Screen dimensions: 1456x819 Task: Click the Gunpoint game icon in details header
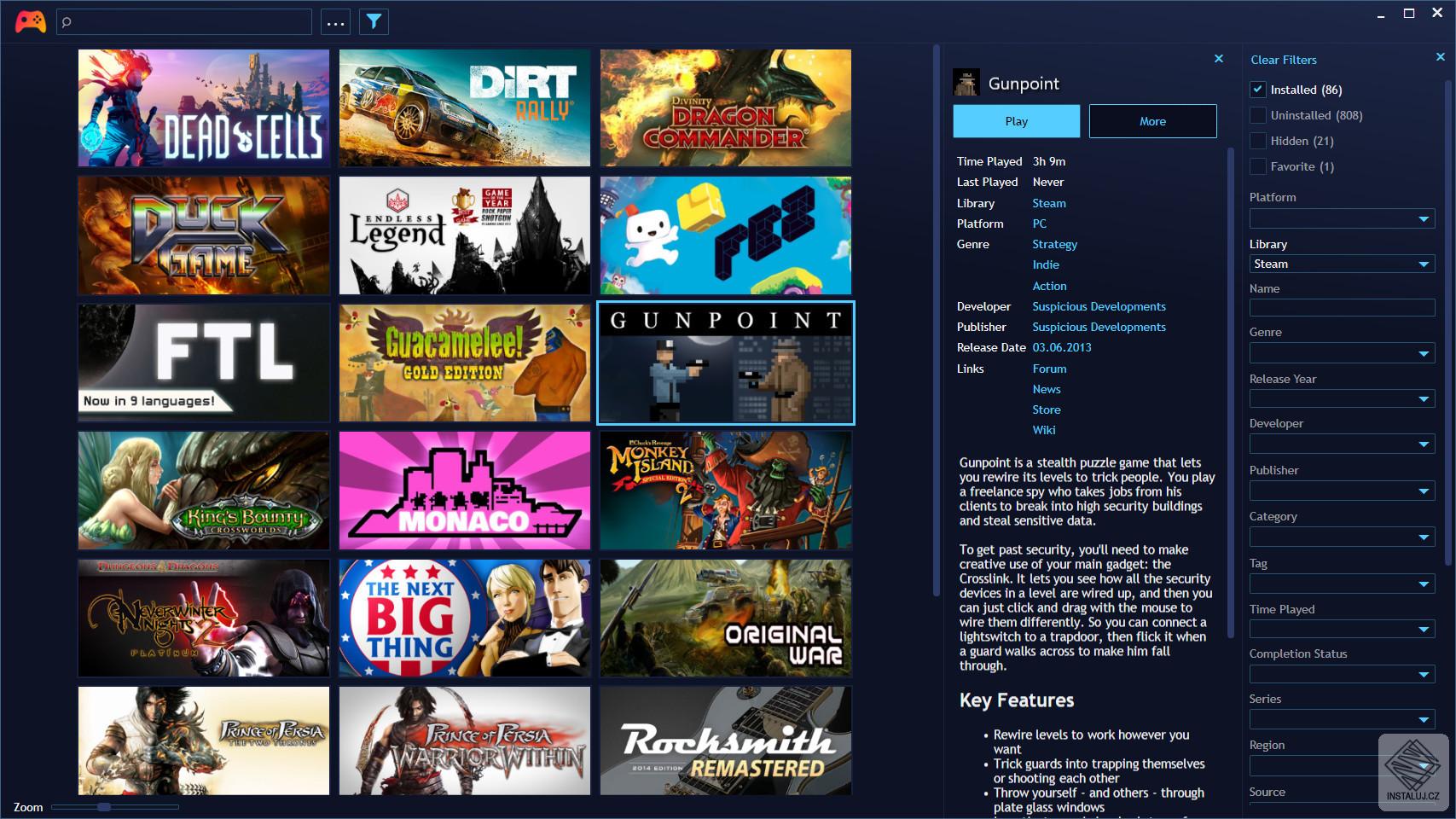tap(966, 83)
